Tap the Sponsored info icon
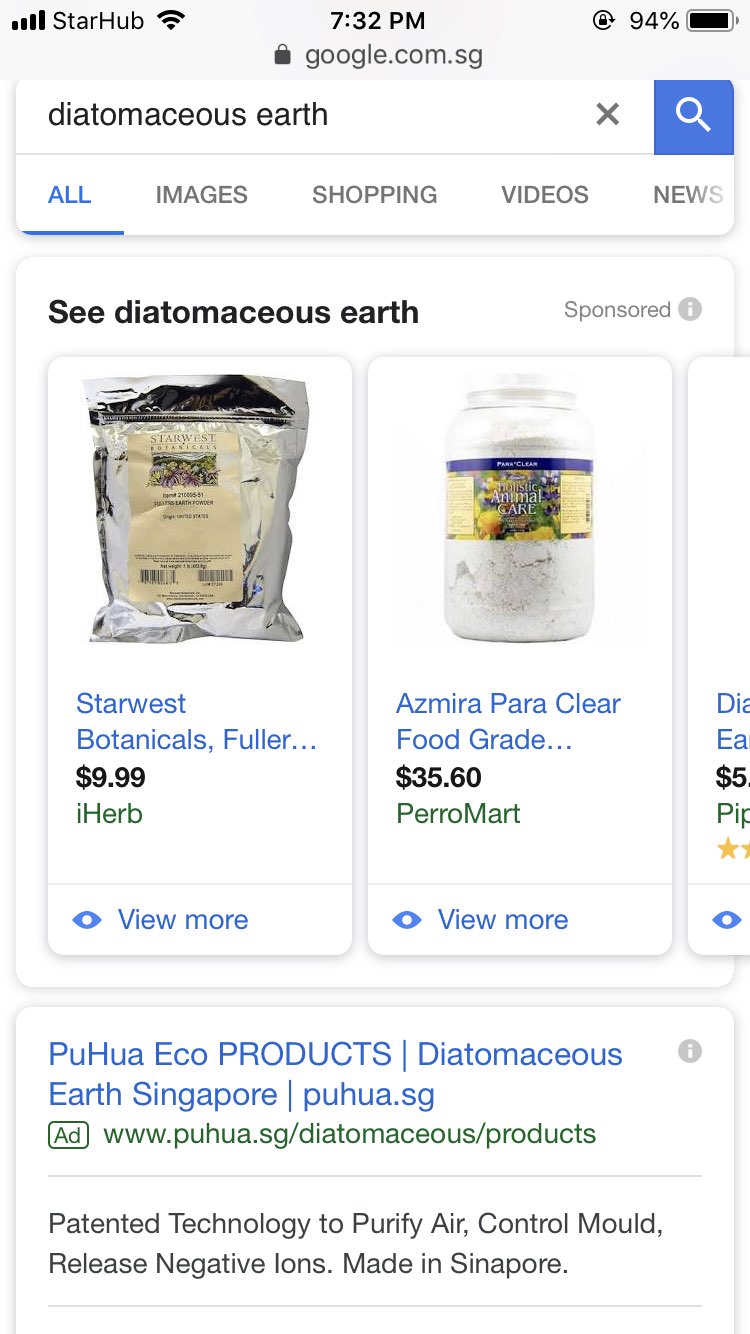 tap(690, 309)
